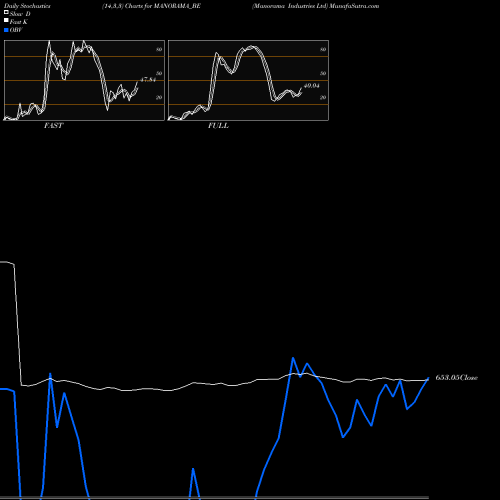This screenshot has height=500, width=500.
Task: Click the 47.84 value in FAST chart
Action: pyautogui.click(x=148, y=80)
